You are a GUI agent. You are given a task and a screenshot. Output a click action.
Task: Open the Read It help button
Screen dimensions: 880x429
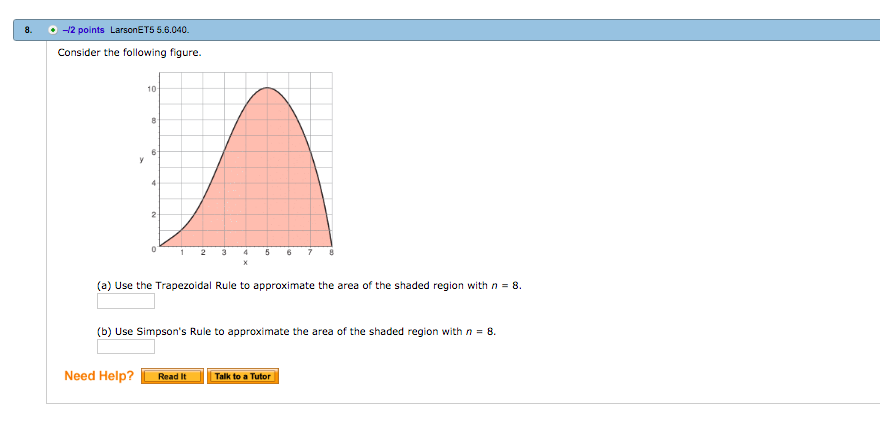pos(172,376)
